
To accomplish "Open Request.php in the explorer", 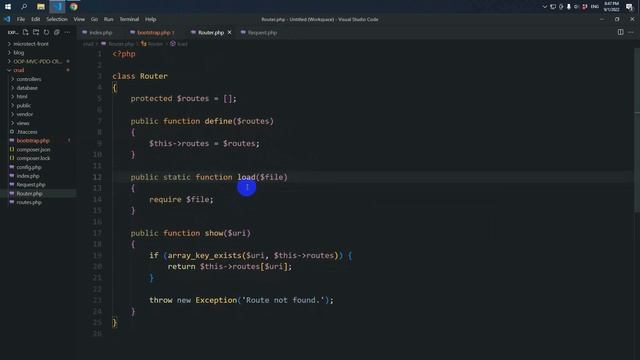I will tap(31, 184).
